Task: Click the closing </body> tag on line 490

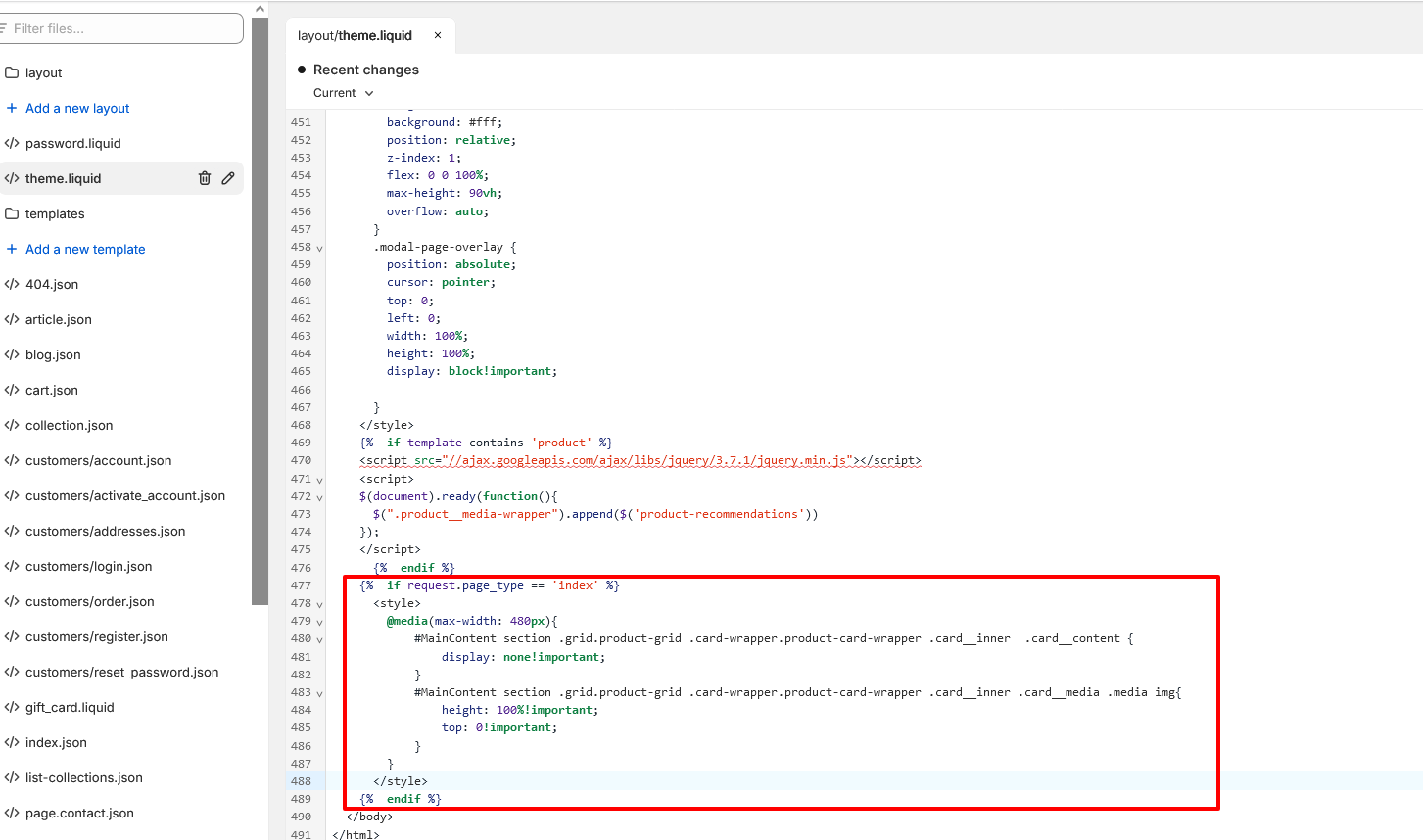Action: pos(369,817)
